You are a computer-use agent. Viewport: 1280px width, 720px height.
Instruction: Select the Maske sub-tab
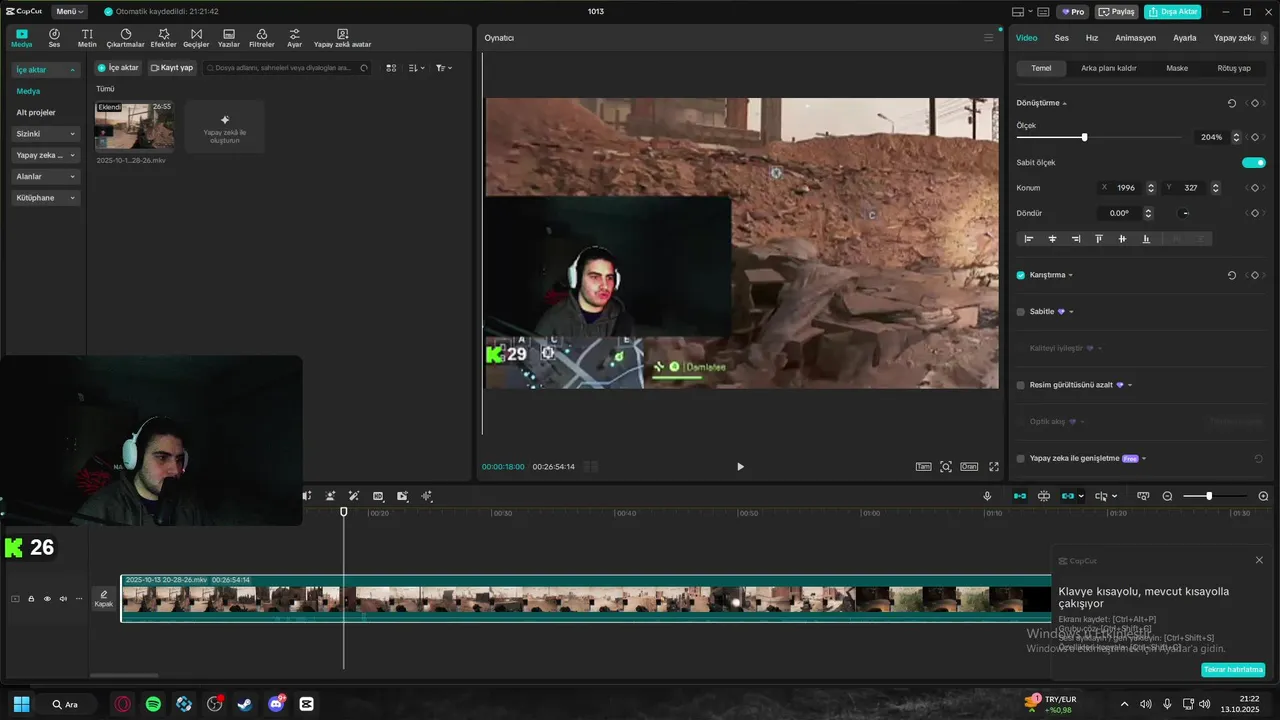[1177, 68]
